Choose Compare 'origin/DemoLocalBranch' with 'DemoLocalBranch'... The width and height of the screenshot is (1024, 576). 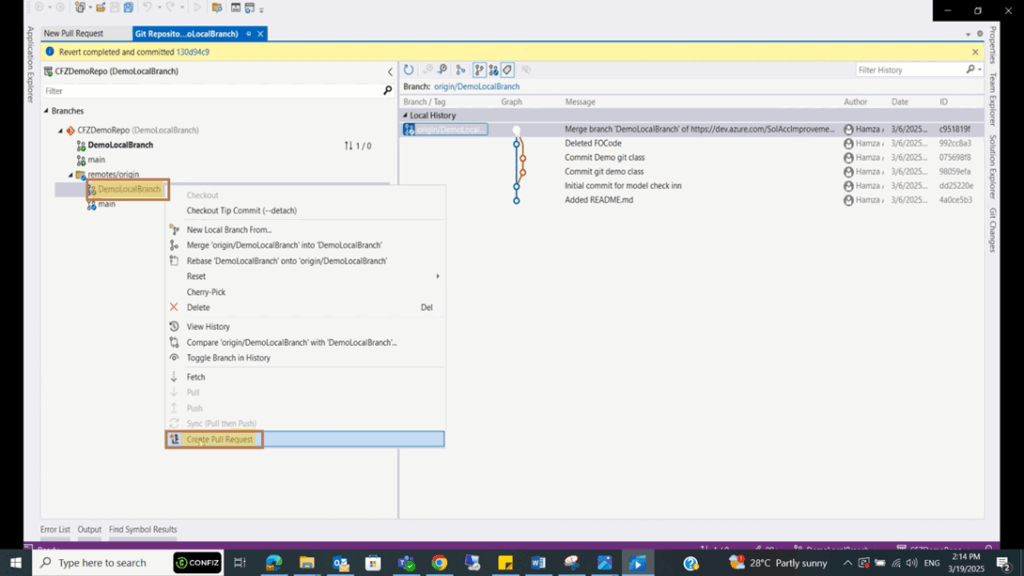point(305,342)
